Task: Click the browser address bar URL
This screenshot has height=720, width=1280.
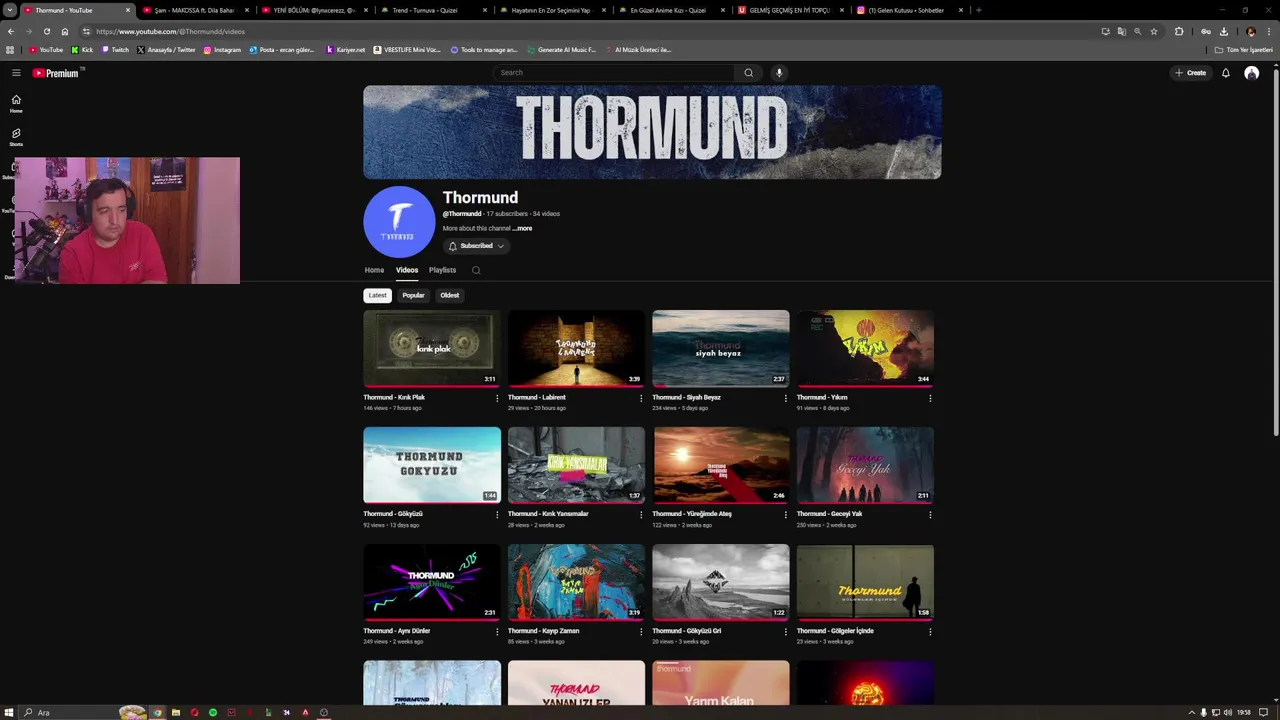Action: tap(170, 31)
